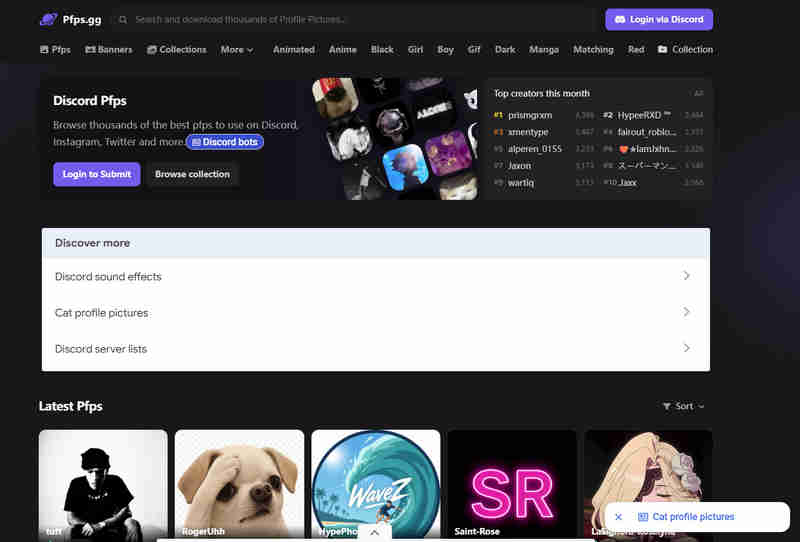Select the Gif tag

coord(474,50)
